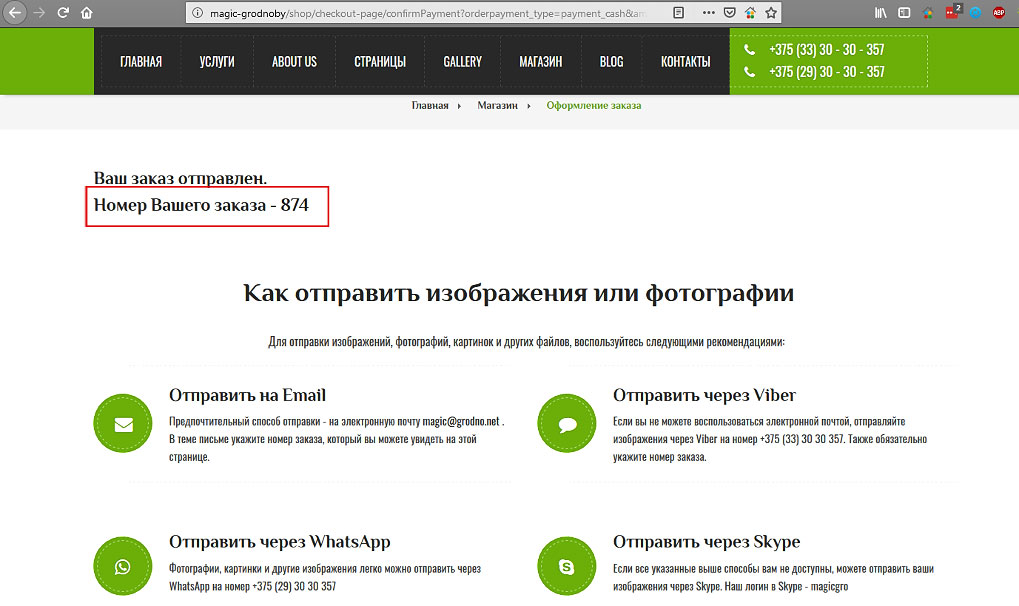This screenshot has width=1019, height=606.
Task: Click the green Viber chat icon
Action: [567, 424]
